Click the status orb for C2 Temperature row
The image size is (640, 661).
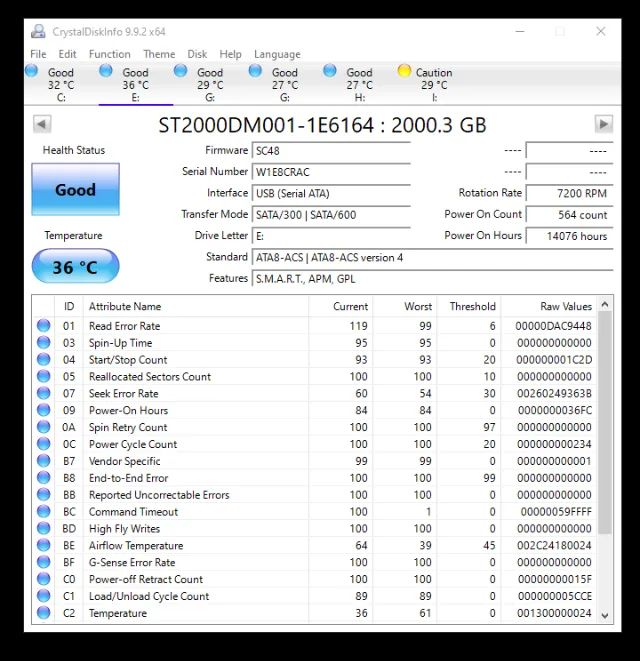(43, 612)
